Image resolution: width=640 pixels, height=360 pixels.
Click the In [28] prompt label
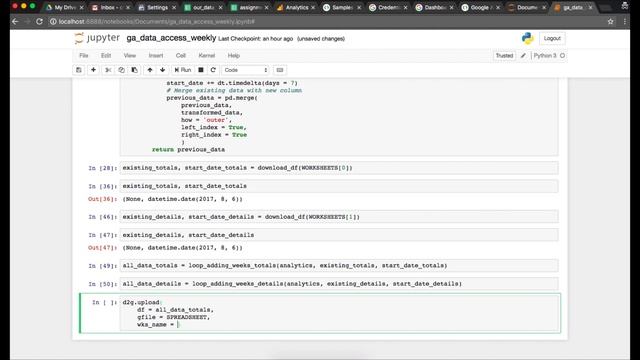coord(102,168)
